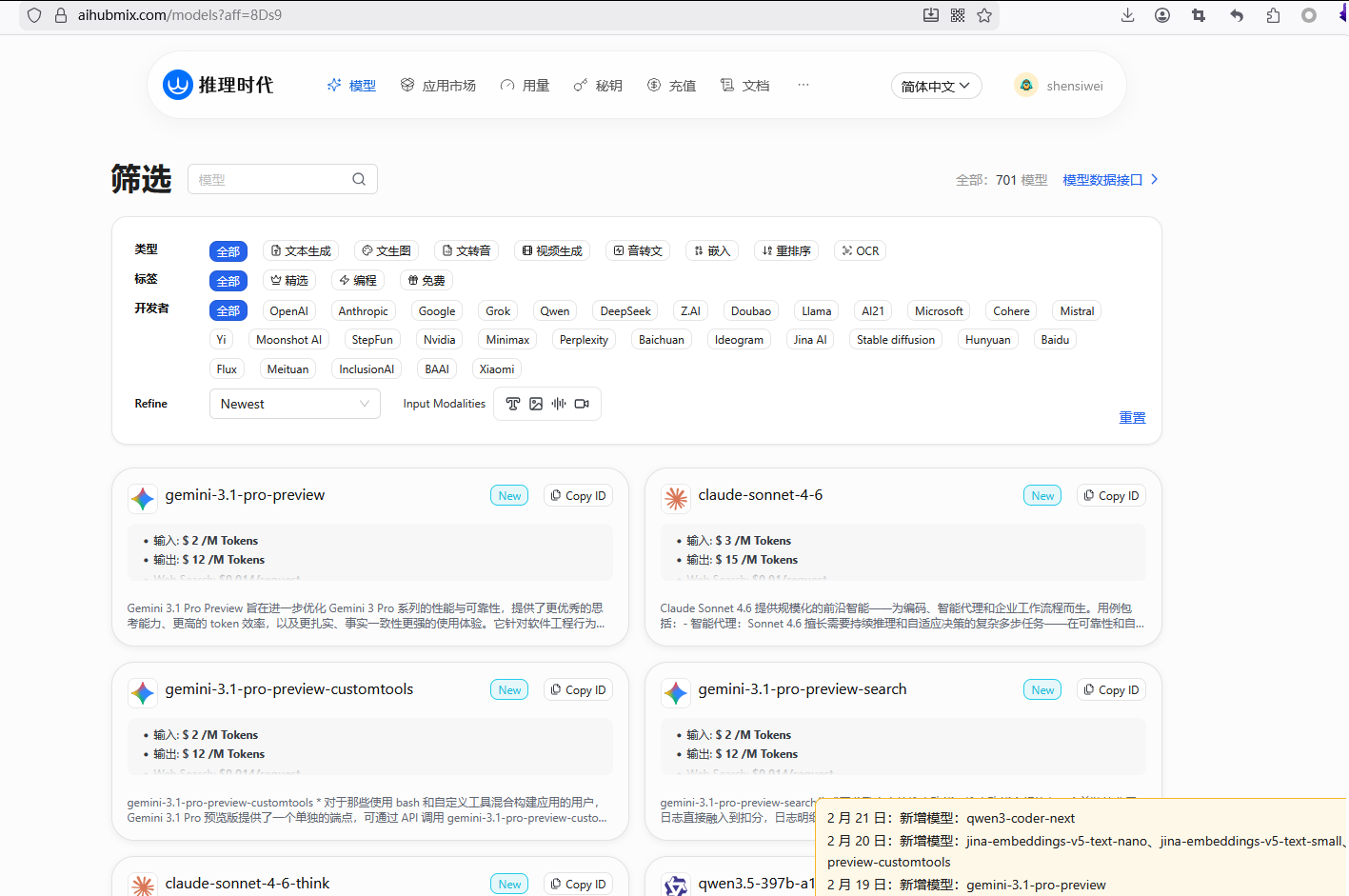Open the 简体中文 language dropdown

pyautogui.click(x=936, y=86)
